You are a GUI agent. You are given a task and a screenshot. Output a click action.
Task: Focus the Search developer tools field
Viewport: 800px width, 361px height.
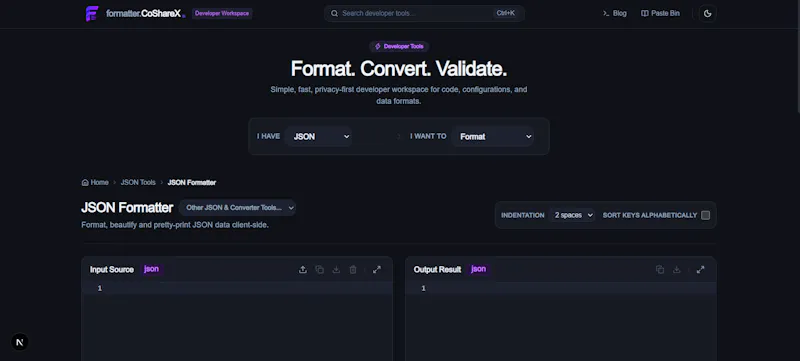pyautogui.click(x=424, y=13)
